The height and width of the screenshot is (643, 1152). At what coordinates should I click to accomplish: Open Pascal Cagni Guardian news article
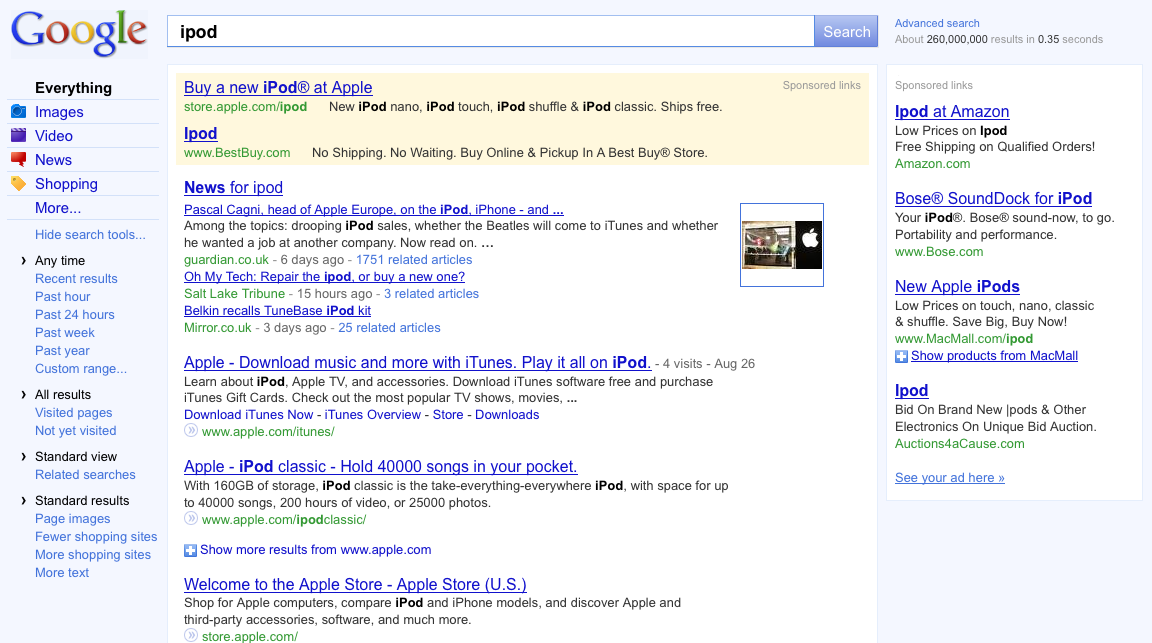(x=373, y=209)
